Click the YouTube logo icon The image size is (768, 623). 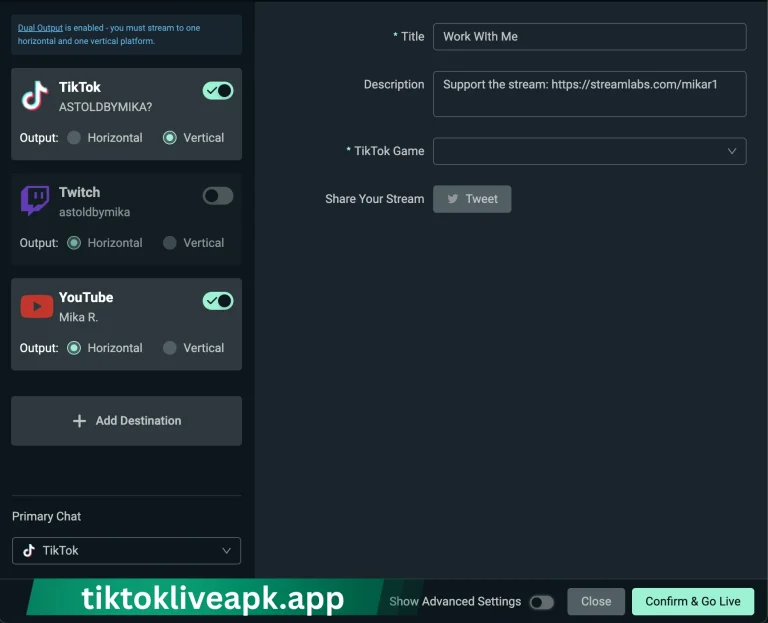[x=37, y=306]
